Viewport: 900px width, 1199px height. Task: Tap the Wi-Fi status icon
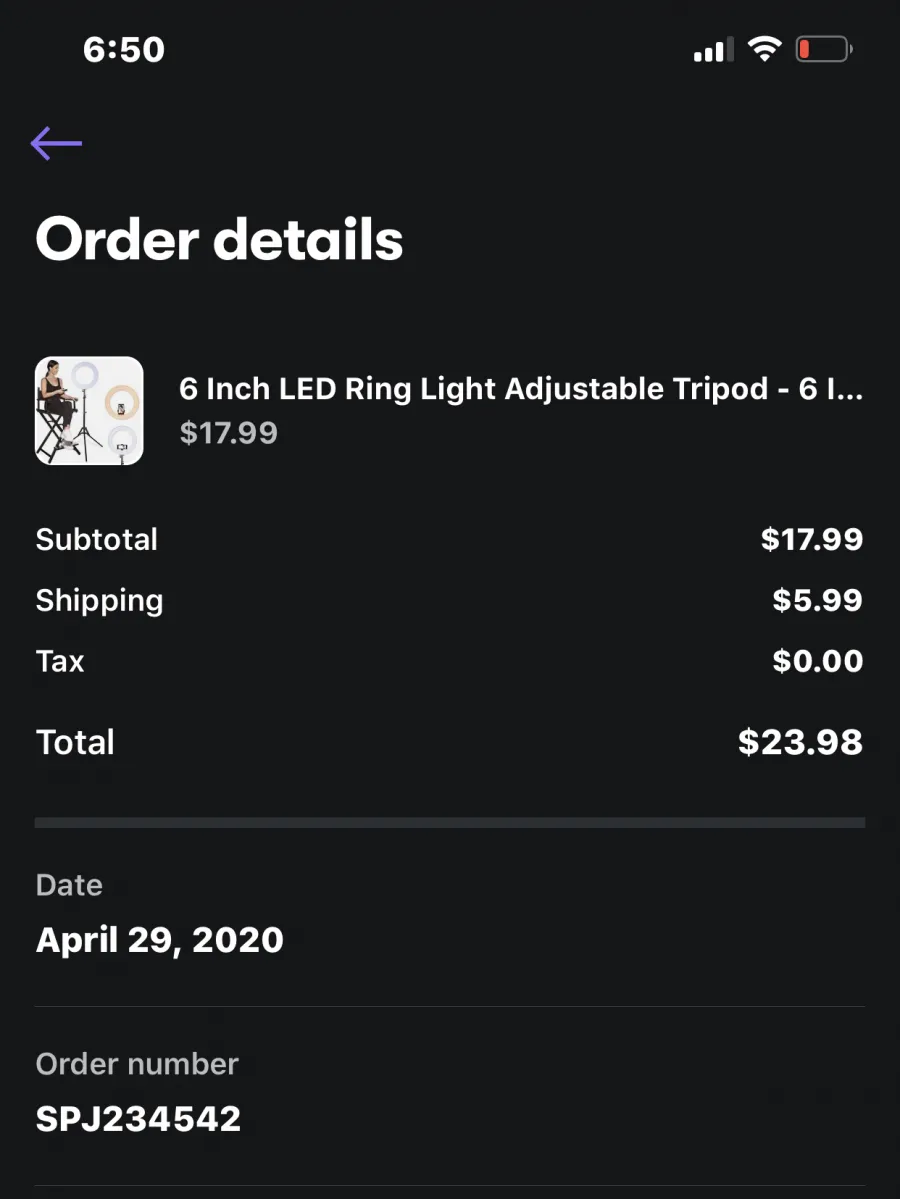click(764, 50)
